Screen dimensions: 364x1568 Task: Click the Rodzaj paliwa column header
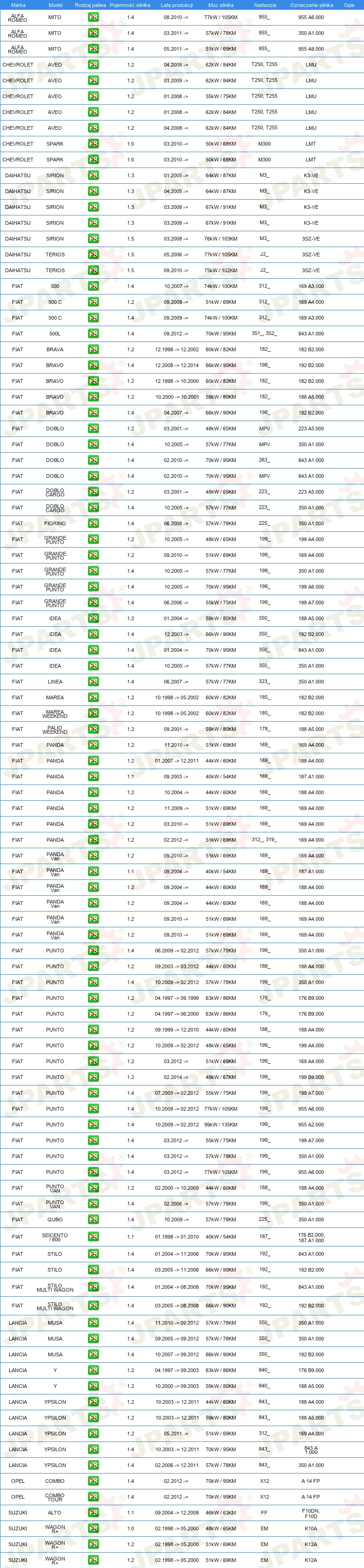pos(90,5)
